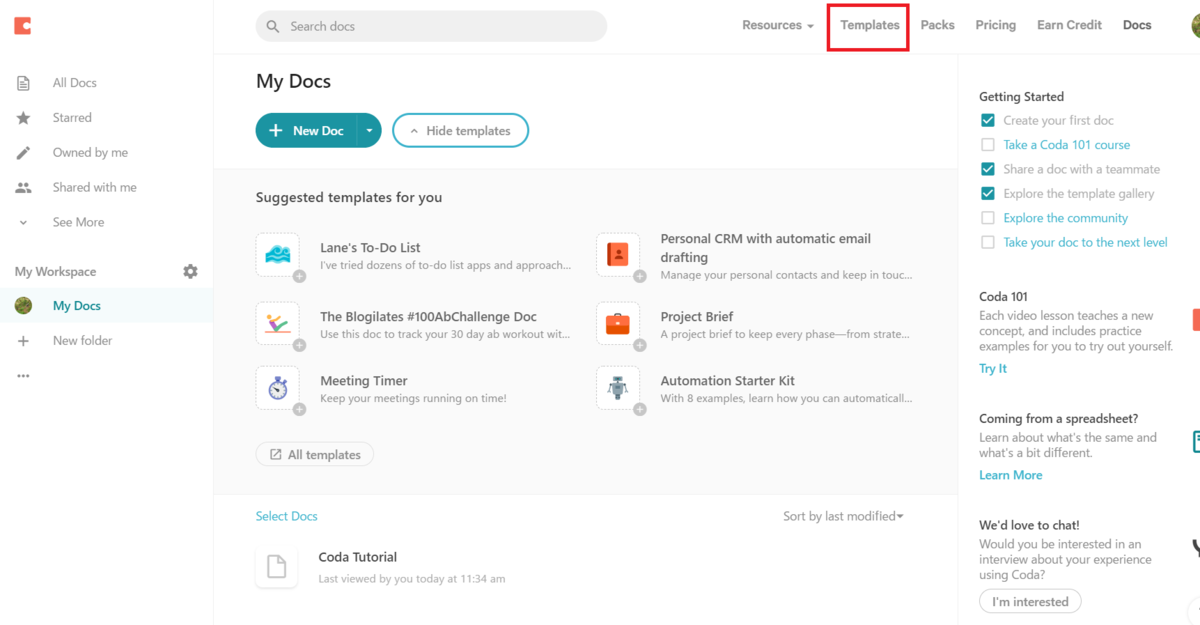This screenshot has width=1200, height=625.
Task: Open Project Brief template title
Action: pyautogui.click(x=697, y=317)
